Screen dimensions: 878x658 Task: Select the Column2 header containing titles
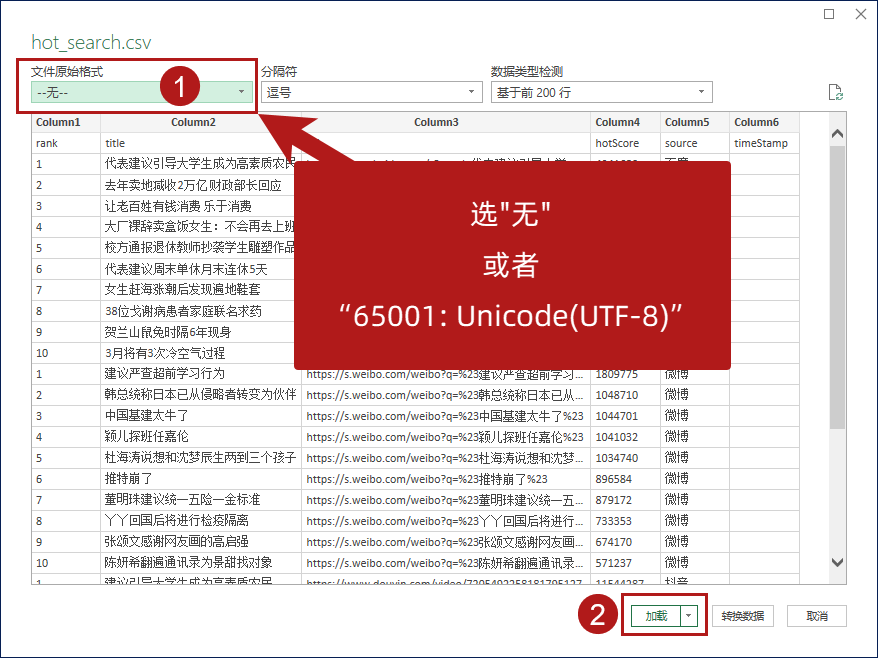tap(193, 122)
